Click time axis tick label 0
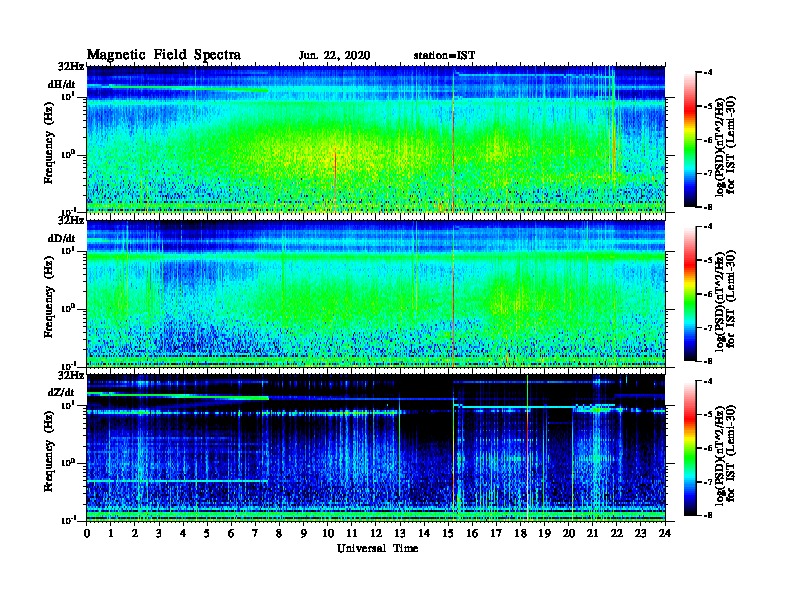 click(87, 533)
